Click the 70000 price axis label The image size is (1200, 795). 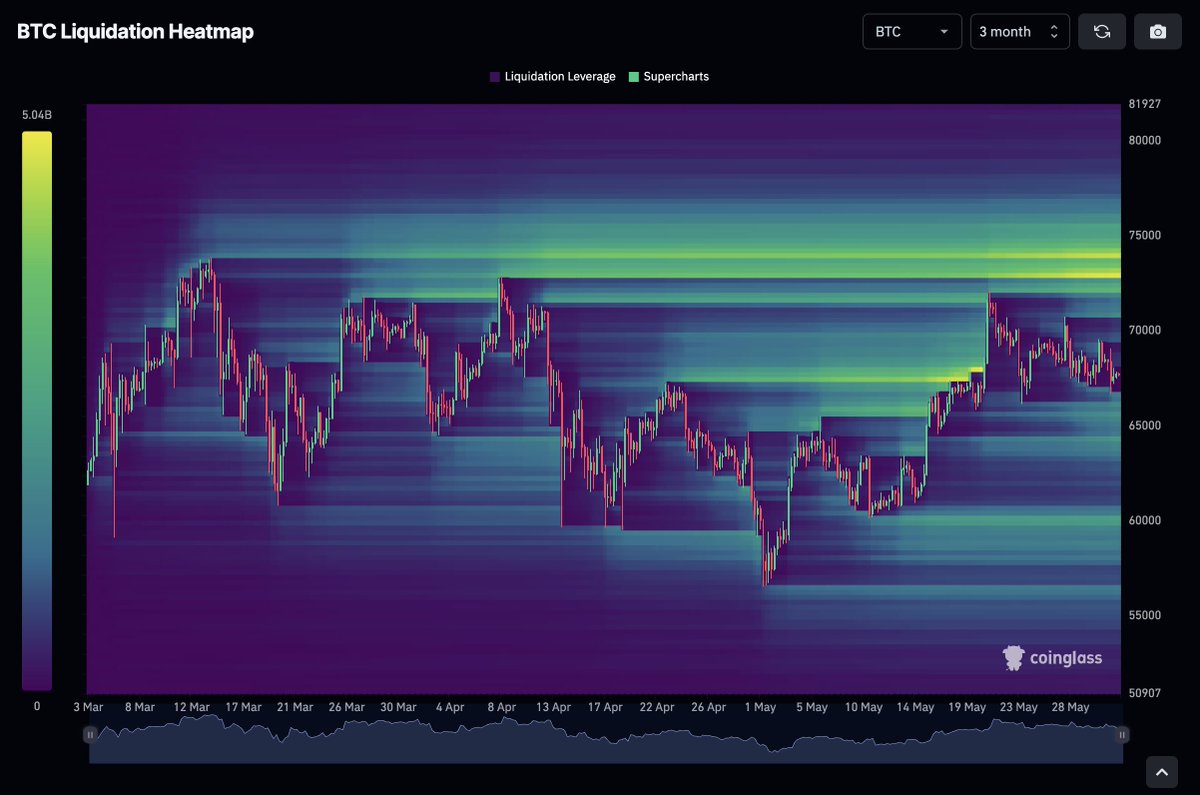click(x=1145, y=330)
